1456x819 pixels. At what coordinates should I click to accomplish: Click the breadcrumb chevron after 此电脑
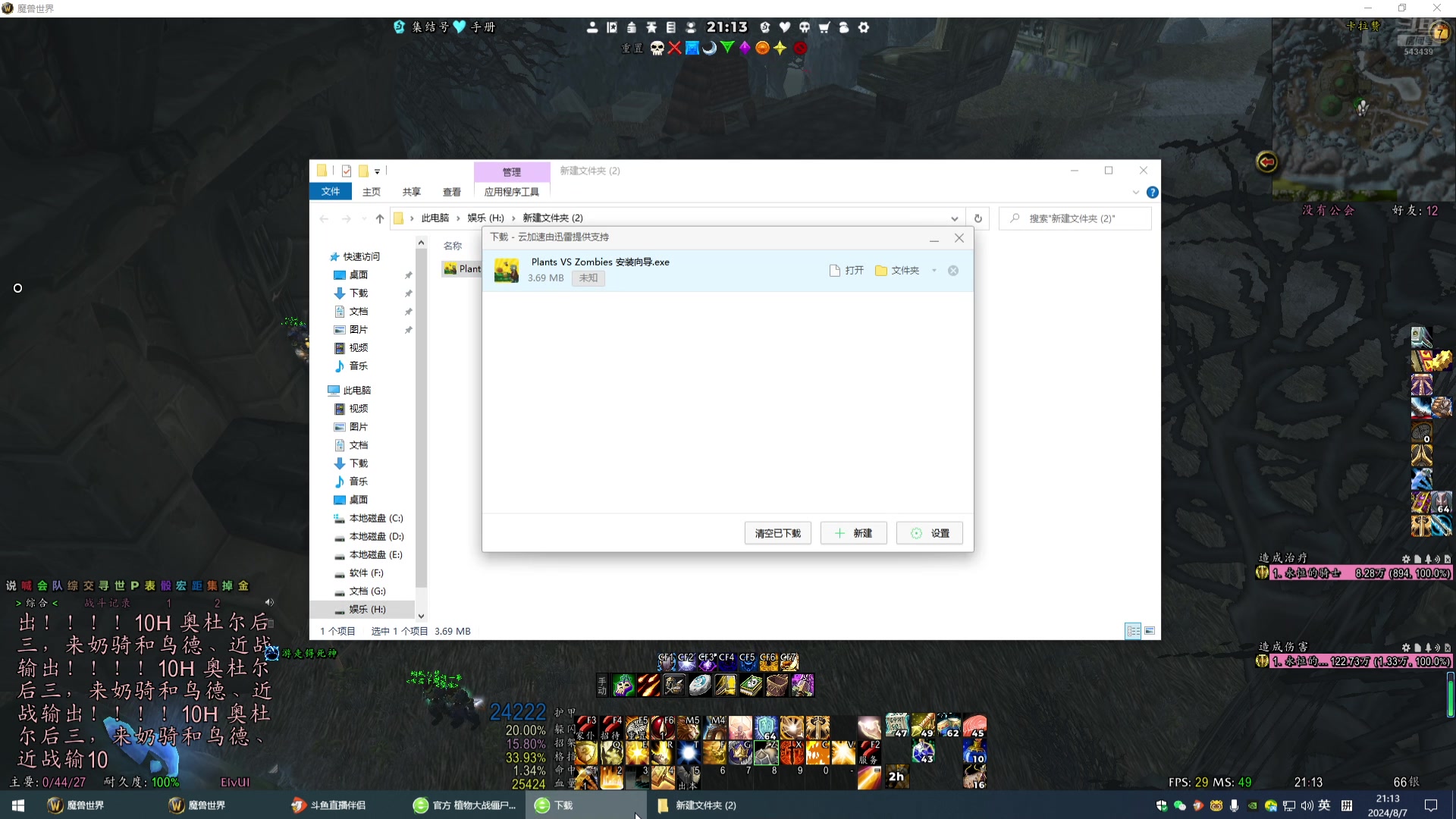tap(458, 218)
